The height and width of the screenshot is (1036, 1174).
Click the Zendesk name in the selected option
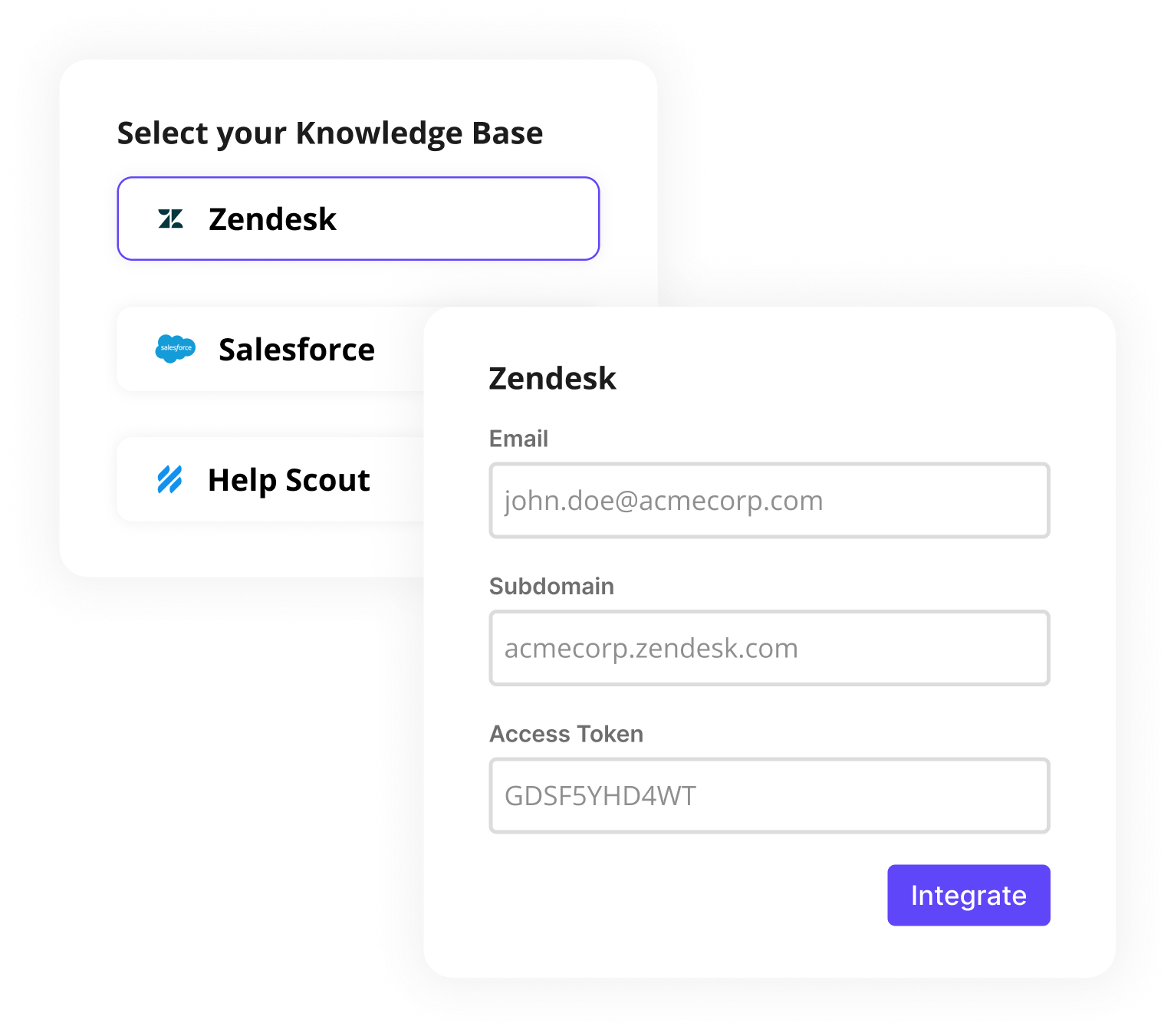point(272,219)
